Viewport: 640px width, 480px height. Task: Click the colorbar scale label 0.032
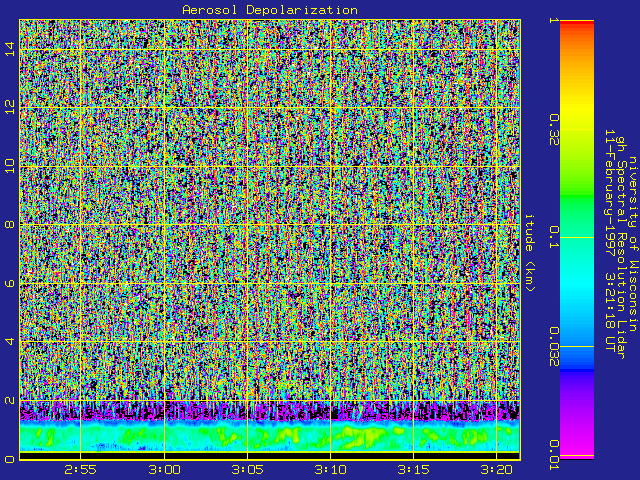pyautogui.click(x=553, y=346)
